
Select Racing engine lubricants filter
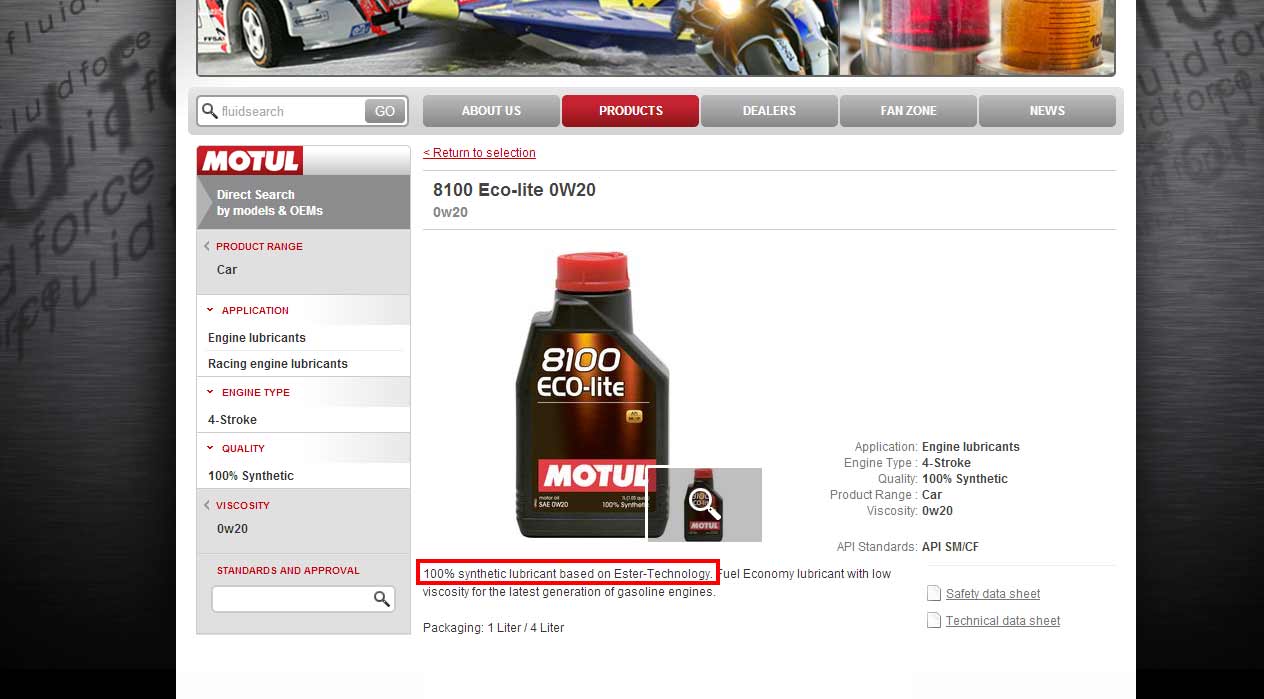point(278,364)
